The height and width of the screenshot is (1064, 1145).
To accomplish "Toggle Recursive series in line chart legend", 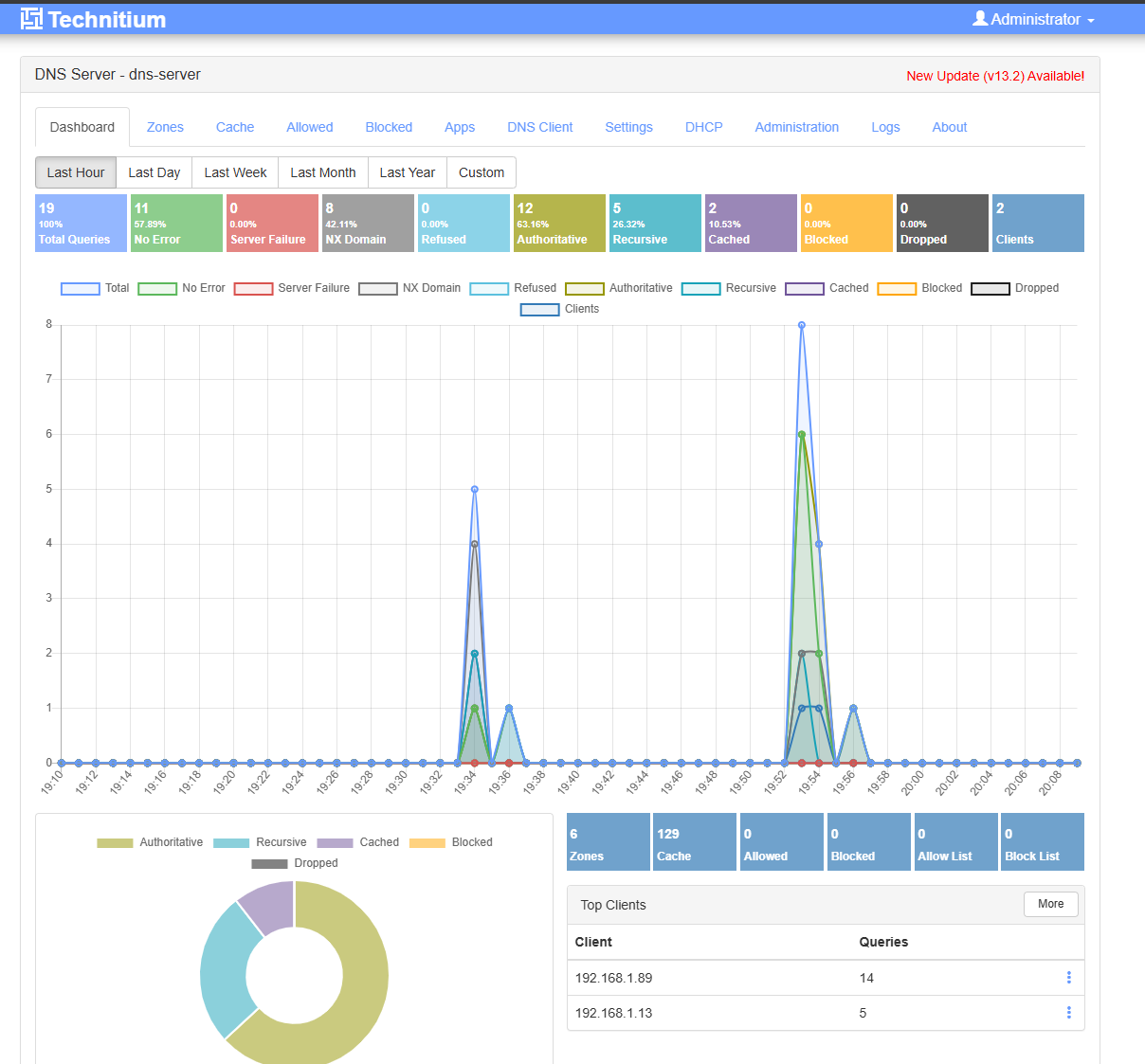I will pyautogui.click(x=729, y=288).
